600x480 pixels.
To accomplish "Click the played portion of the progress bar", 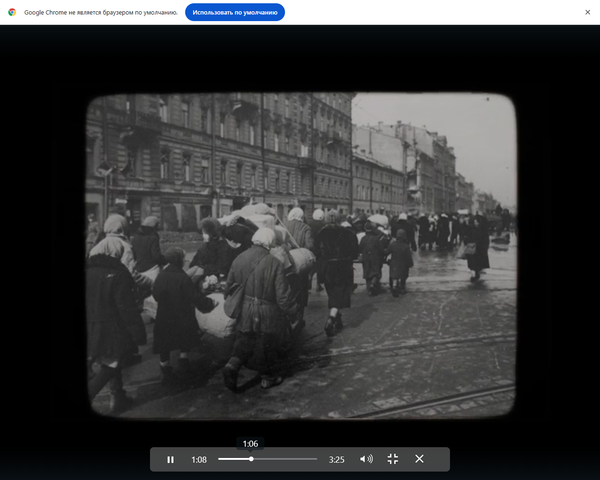I will [232, 459].
